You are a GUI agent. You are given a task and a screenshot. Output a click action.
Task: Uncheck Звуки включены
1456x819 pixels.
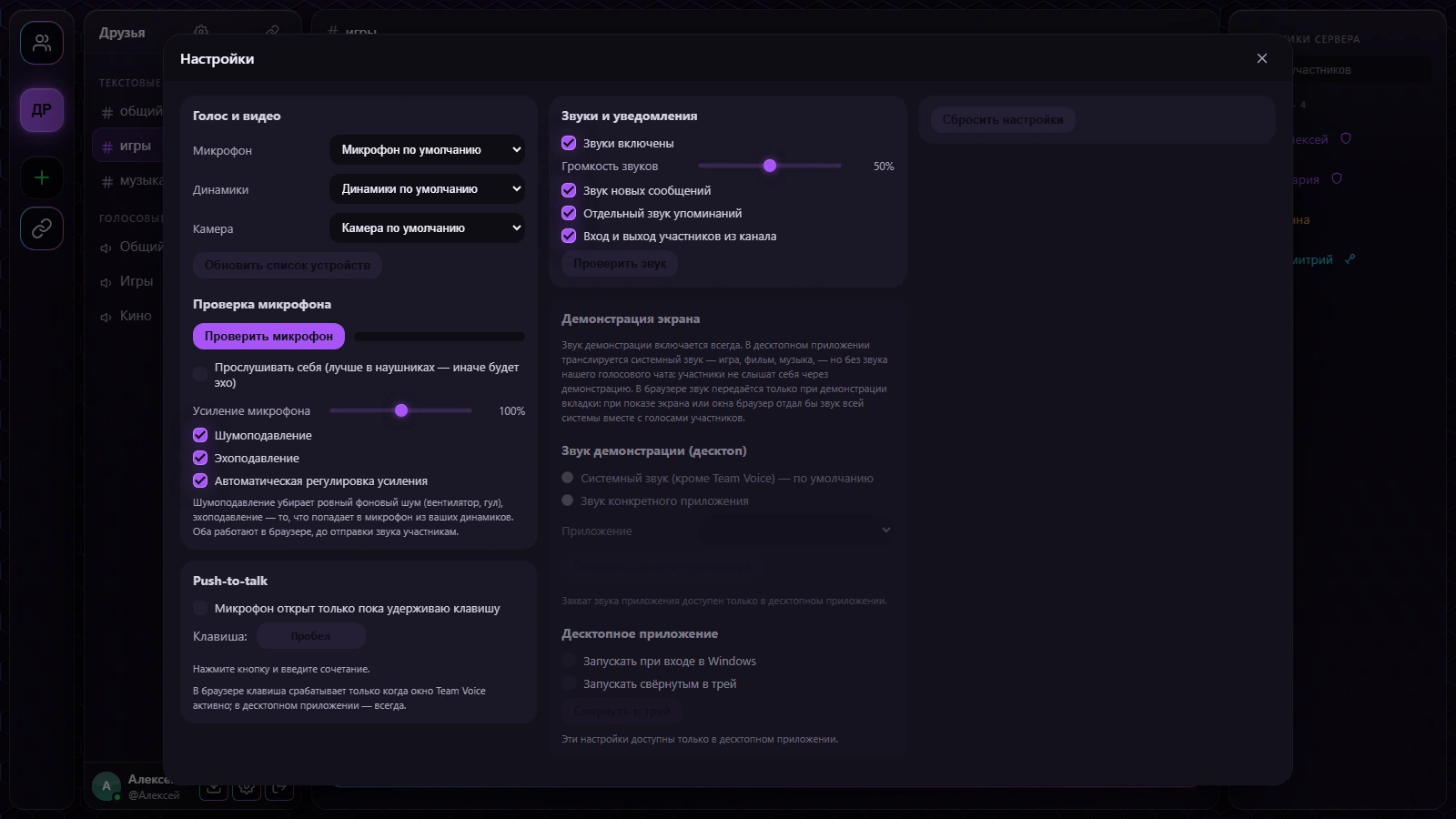tap(569, 143)
